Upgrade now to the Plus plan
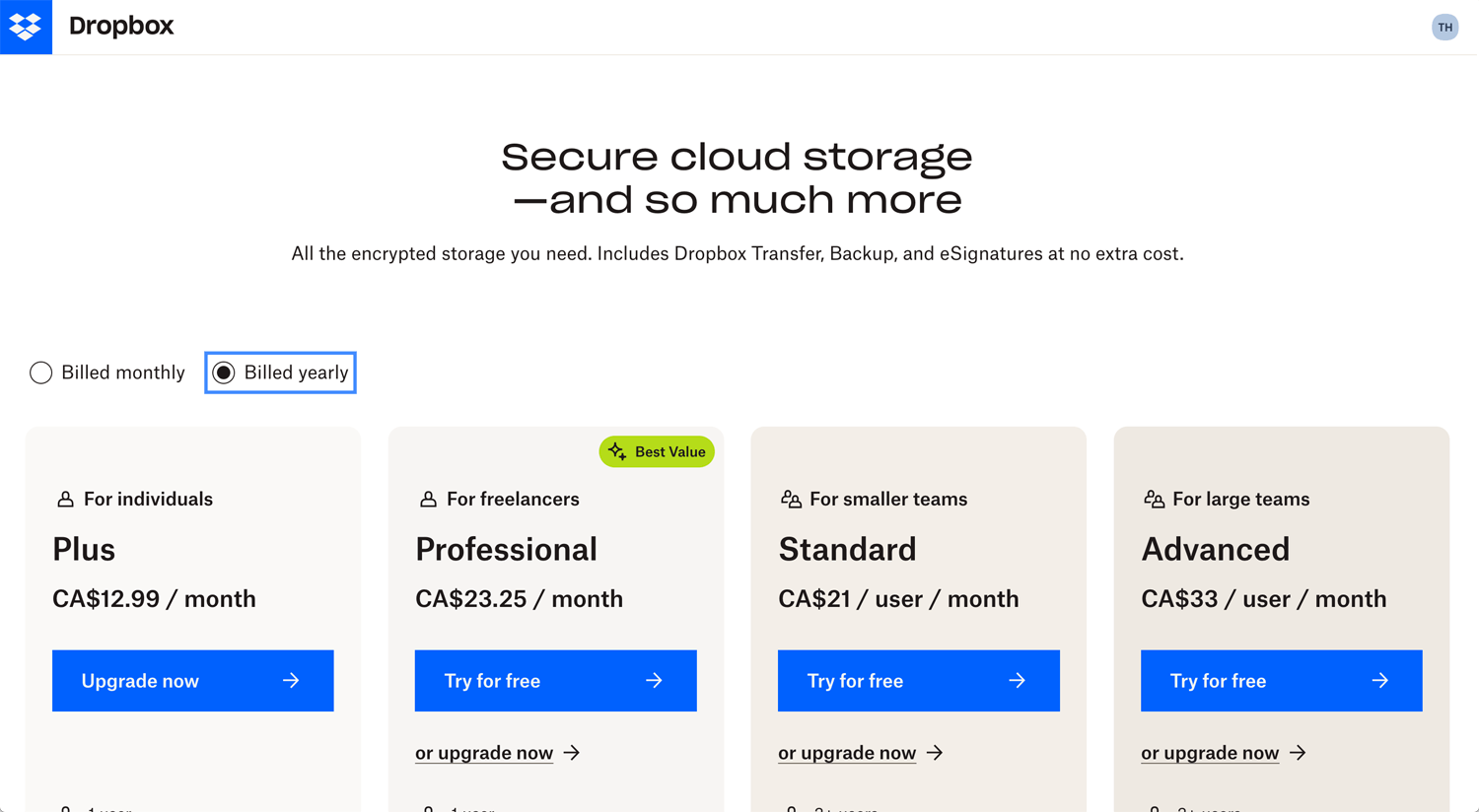The image size is (1479, 812). coord(193,681)
